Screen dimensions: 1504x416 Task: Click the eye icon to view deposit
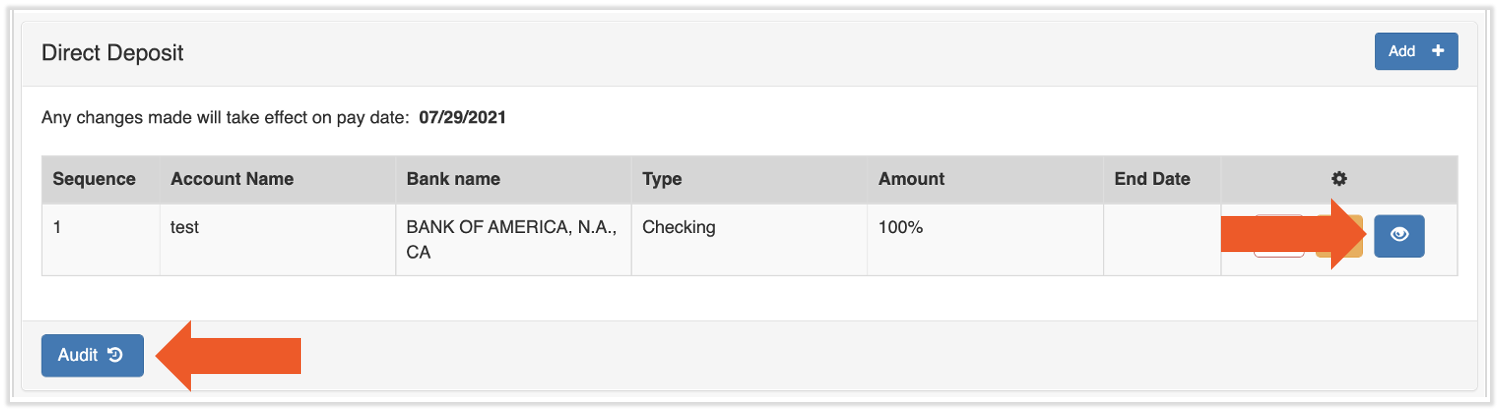(1399, 236)
